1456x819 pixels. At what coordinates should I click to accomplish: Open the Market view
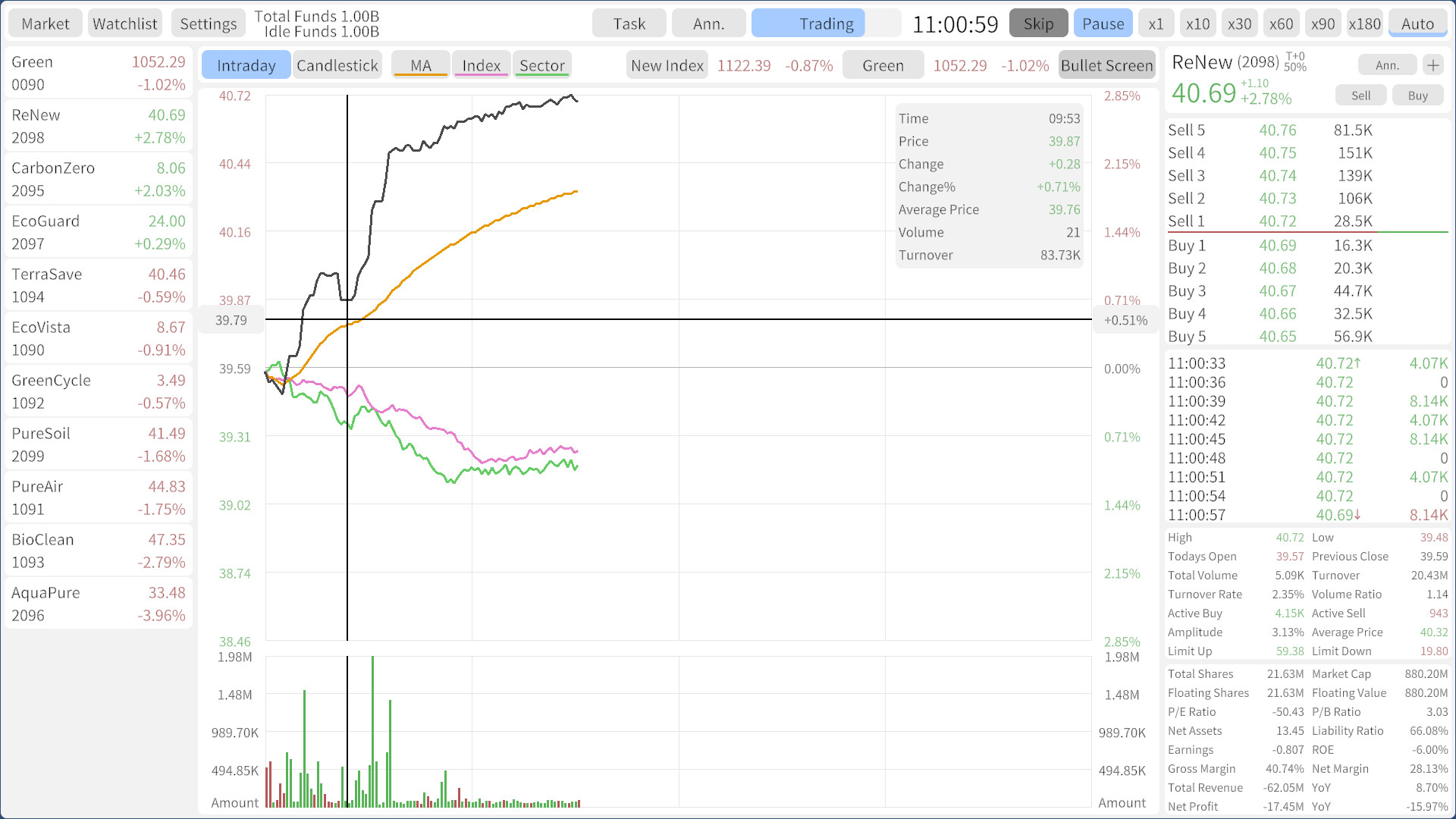(x=45, y=23)
